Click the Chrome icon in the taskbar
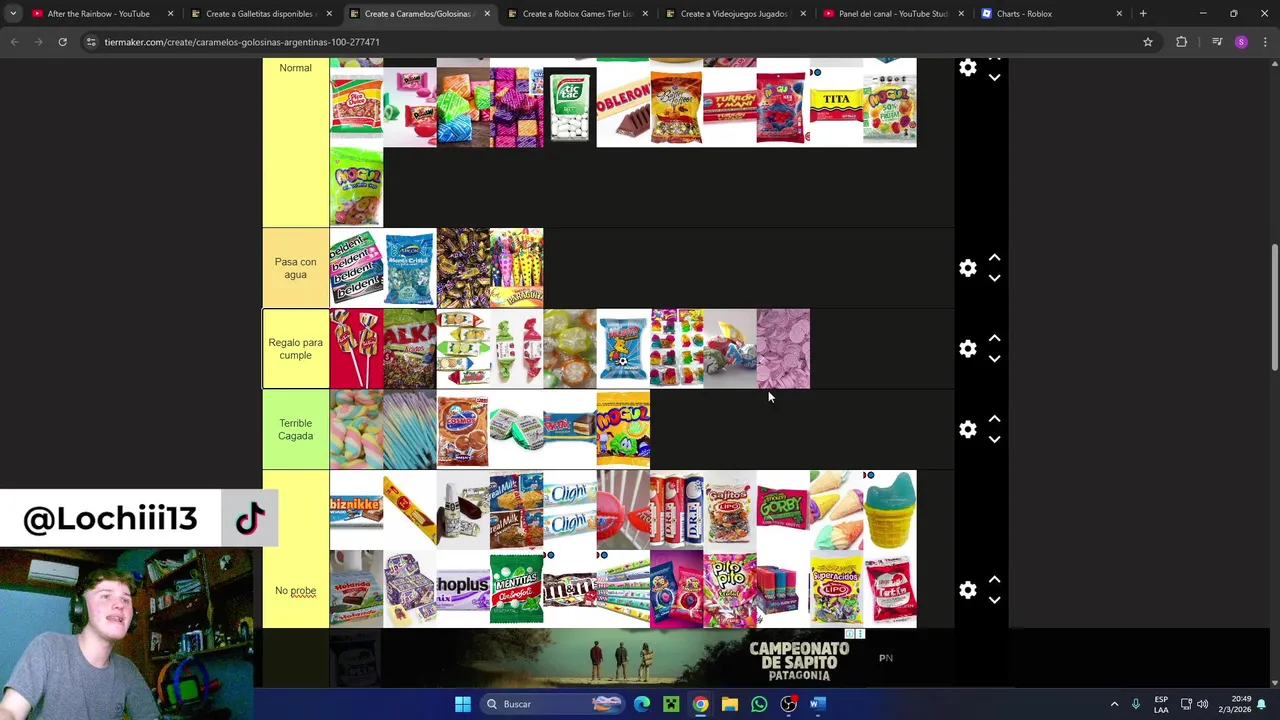Screen dimensions: 1280x720 click(x=700, y=704)
